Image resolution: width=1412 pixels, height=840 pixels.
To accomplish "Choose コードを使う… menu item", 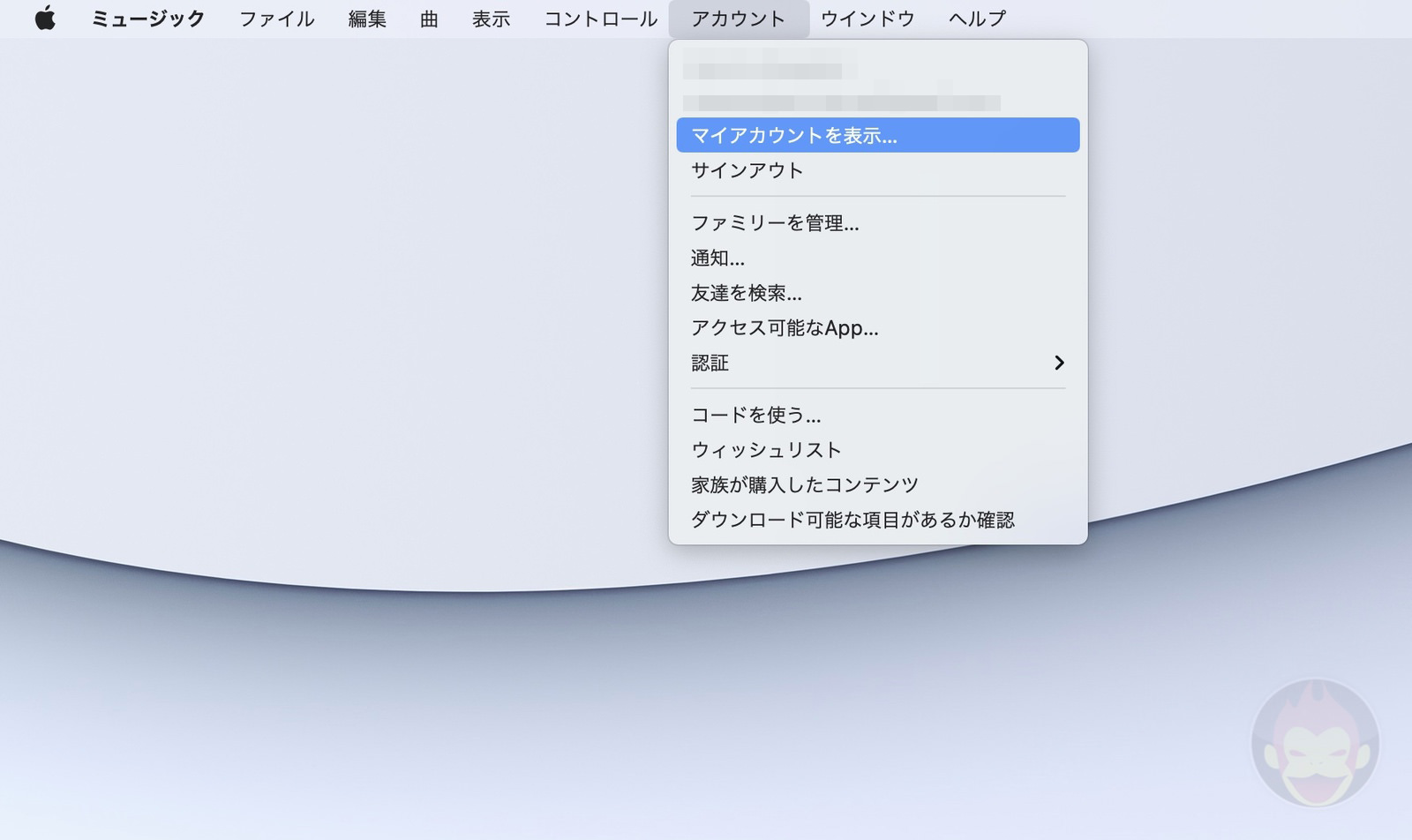I will tap(878, 415).
